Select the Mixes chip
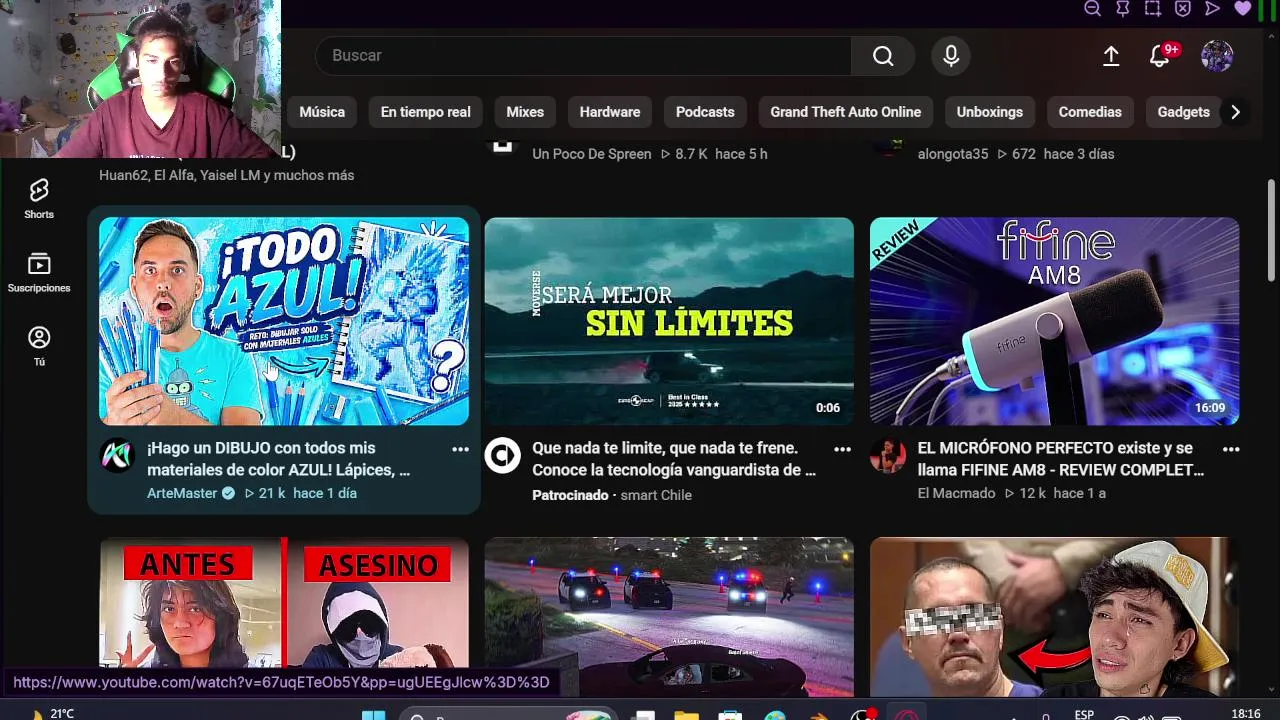 point(525,112)
